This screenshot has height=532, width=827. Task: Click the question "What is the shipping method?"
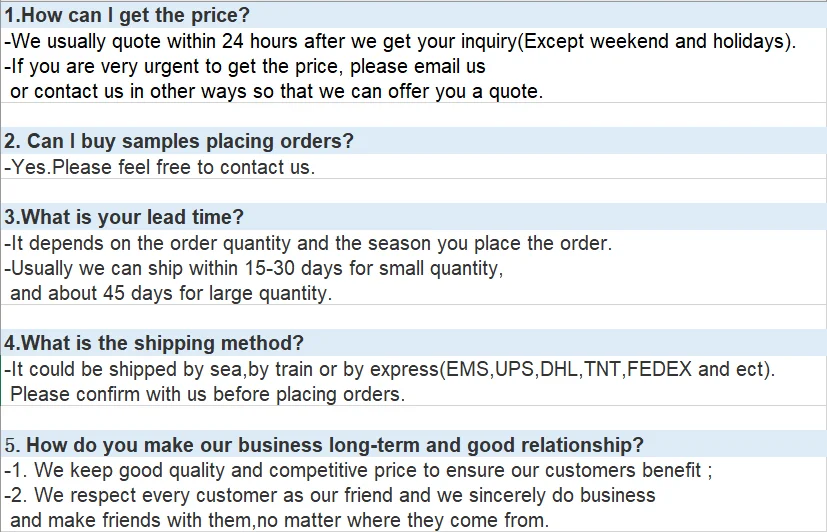(x=154, y=343)
